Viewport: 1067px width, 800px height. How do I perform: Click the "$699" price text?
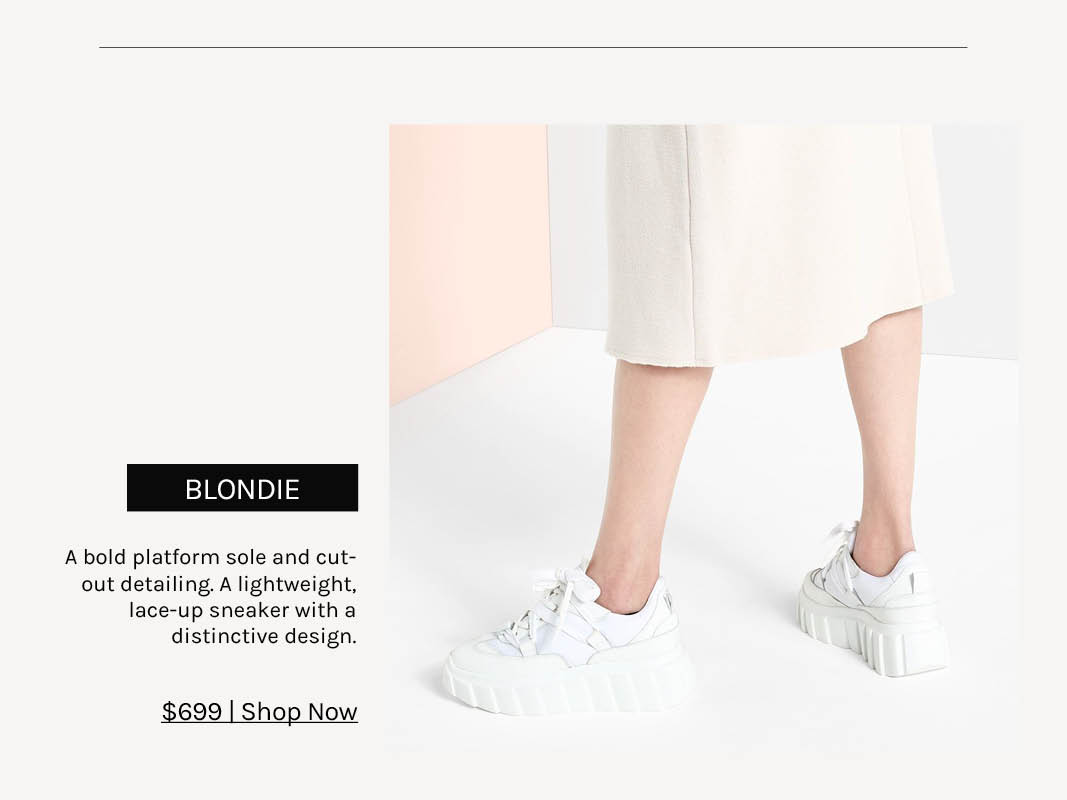[192, 712]
